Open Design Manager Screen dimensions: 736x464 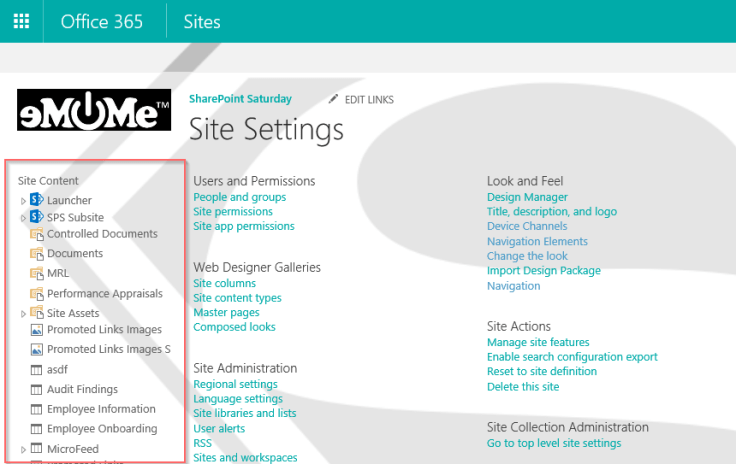(527, 197)
